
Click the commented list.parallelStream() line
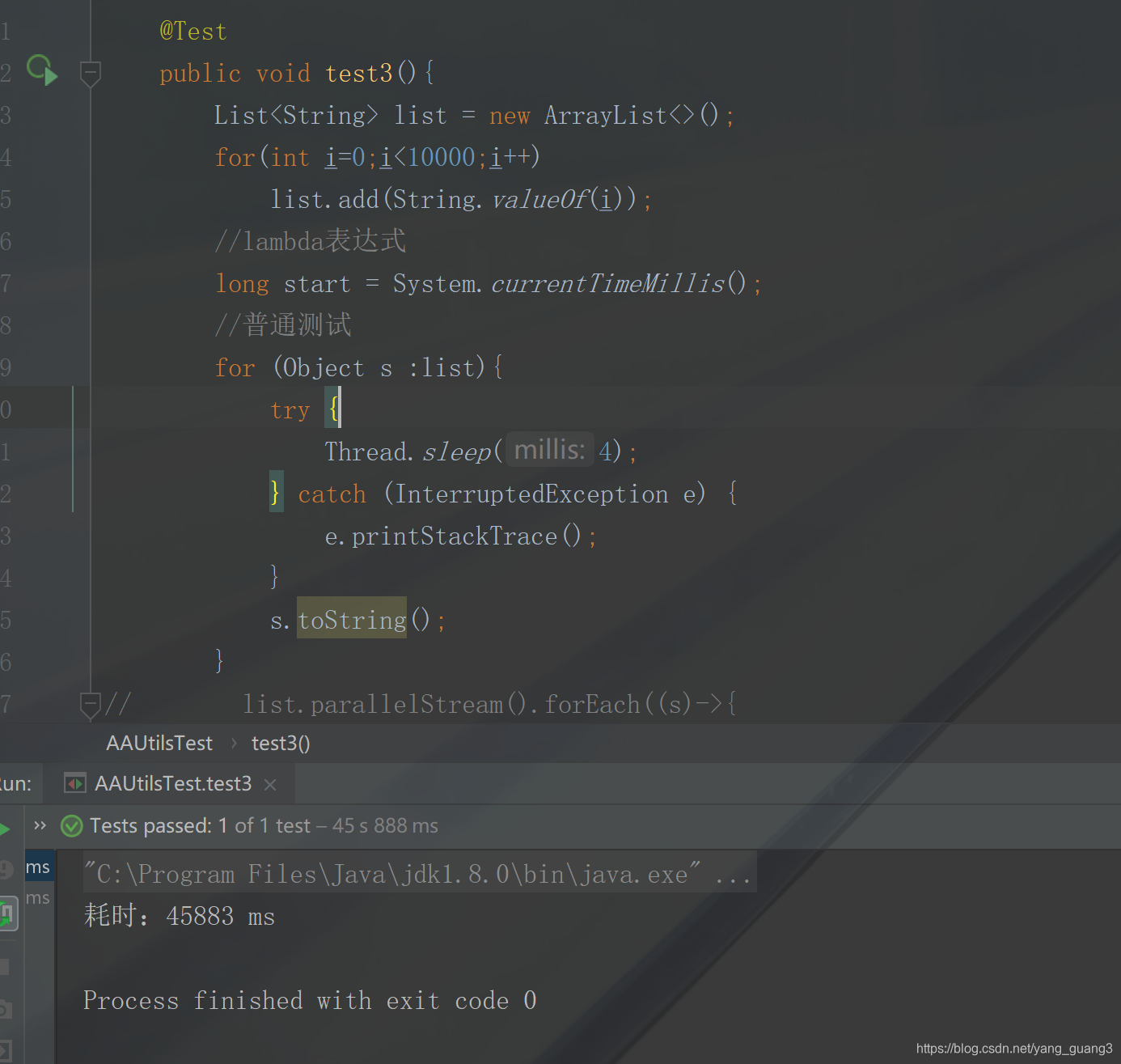click(x=490, y=704)
